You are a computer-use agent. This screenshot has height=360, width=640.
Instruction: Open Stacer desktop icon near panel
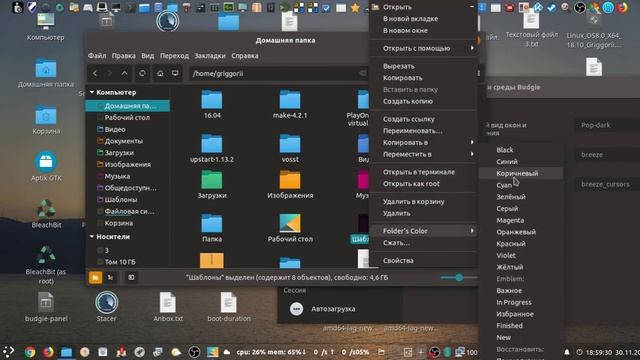click(x=107, y=306)
